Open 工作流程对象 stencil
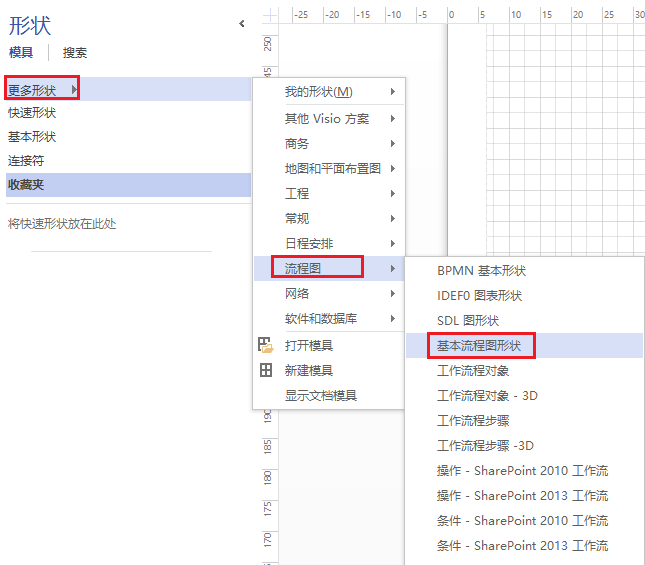 pos(524,370)
